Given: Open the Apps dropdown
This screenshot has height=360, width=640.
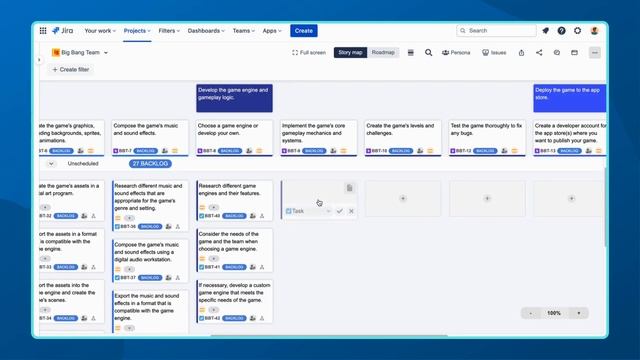Looking at the screenshot, I should (x=272, y=31).
